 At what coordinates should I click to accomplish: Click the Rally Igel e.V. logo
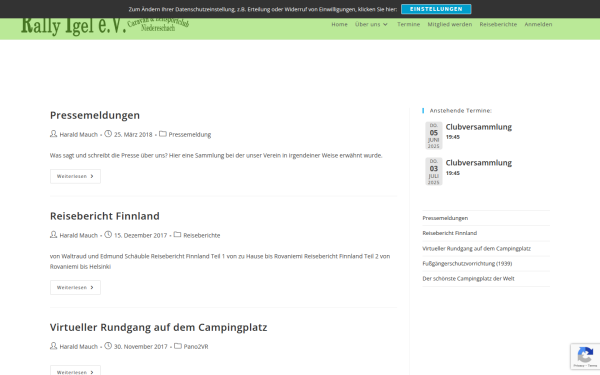click(105, 26)
